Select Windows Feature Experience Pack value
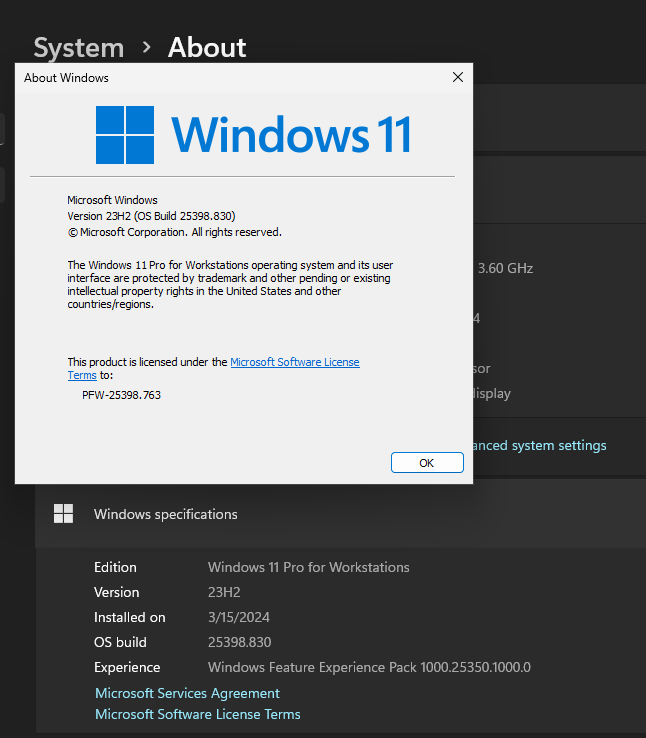 369,667
